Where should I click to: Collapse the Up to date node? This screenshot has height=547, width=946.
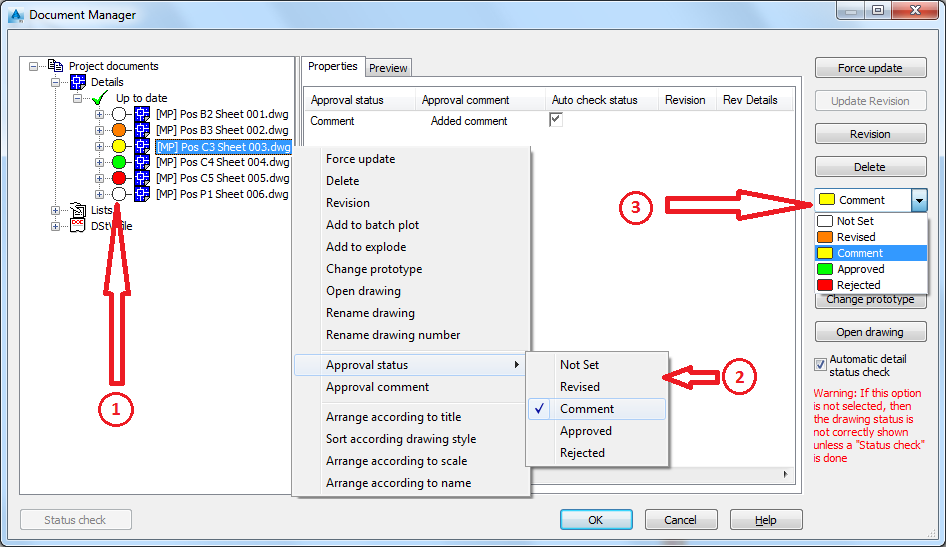tap(77, 98)
